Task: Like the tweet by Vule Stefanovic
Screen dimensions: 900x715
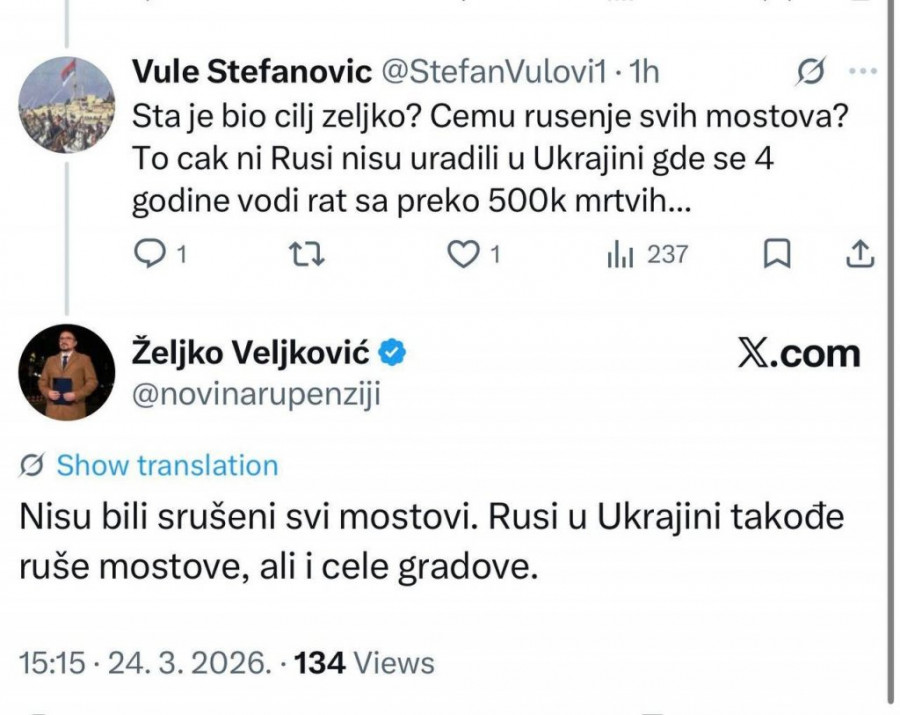Action: (461, 255)
